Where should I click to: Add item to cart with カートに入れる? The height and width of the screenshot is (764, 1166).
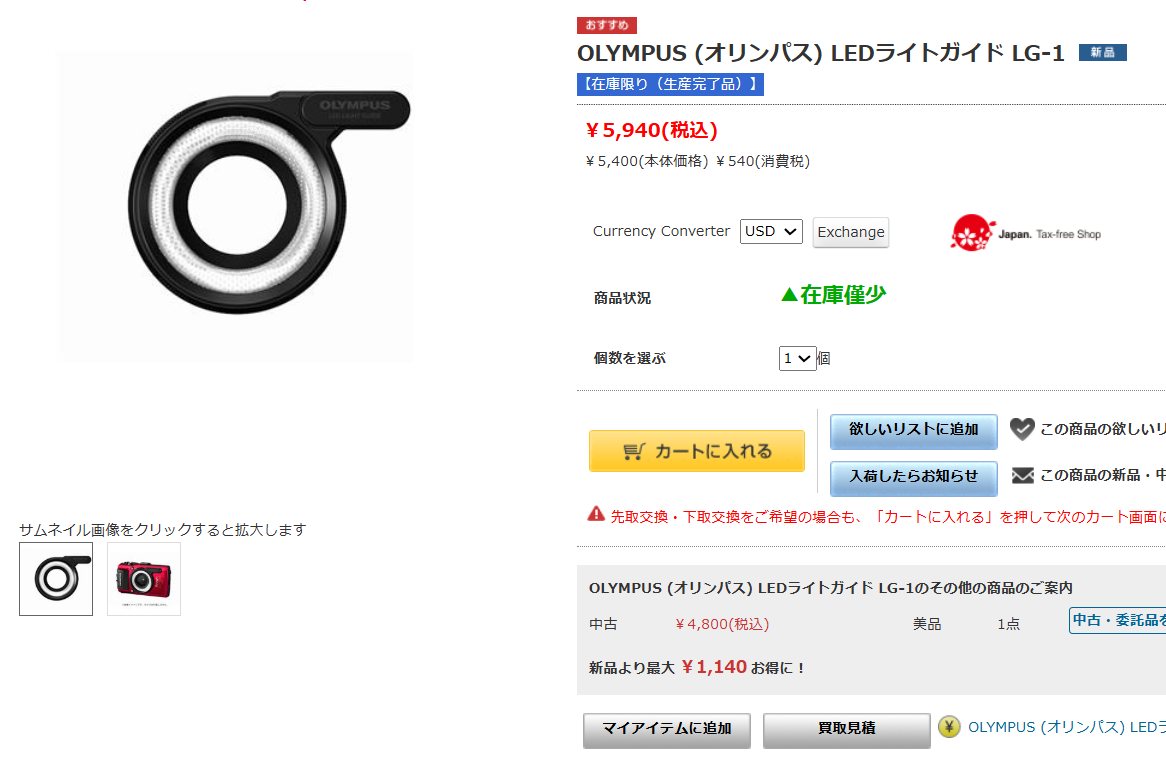pyautogui.click(x=697, y=451)
